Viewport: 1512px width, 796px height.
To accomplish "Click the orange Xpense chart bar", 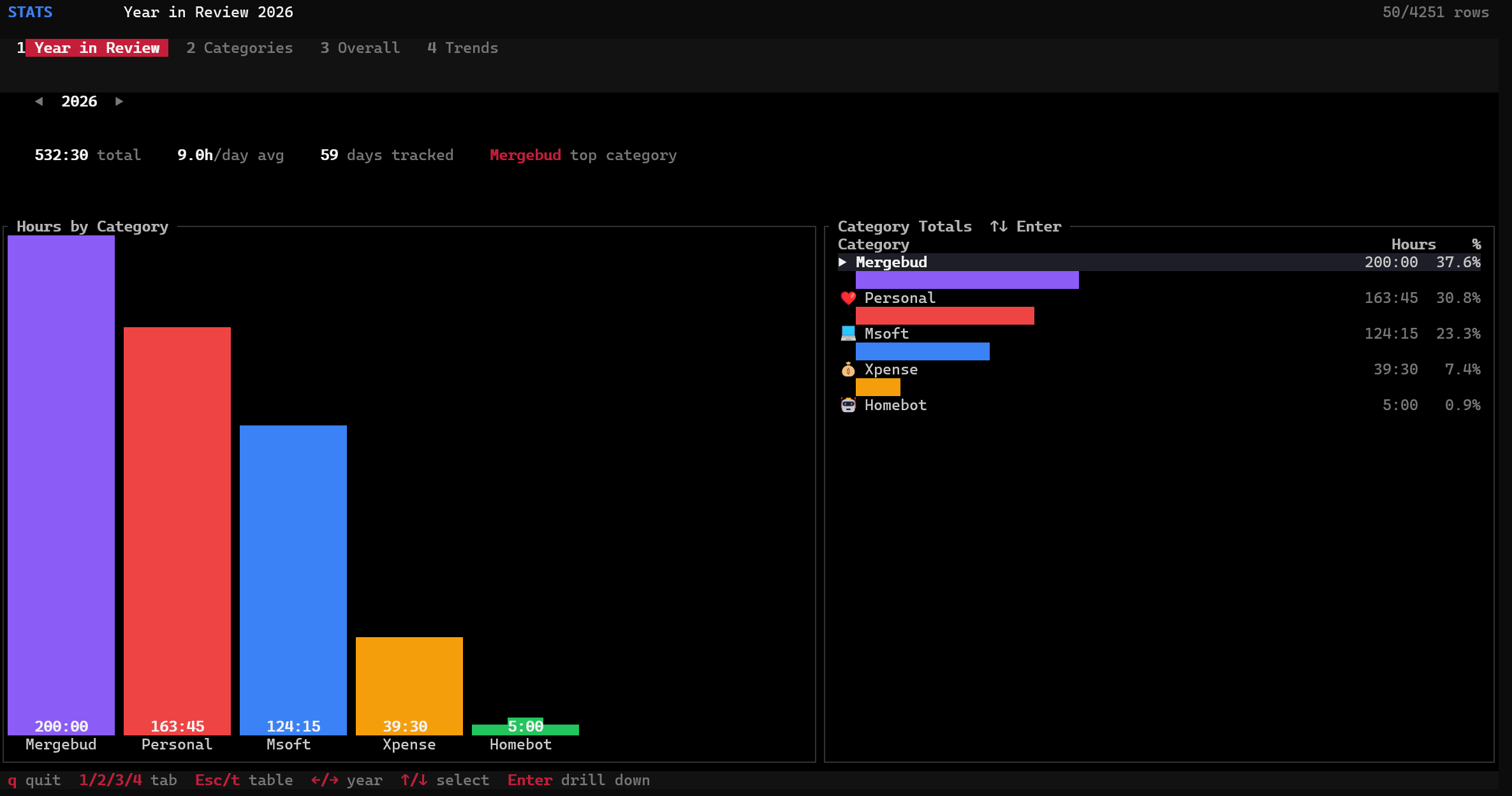I will 409,686.
